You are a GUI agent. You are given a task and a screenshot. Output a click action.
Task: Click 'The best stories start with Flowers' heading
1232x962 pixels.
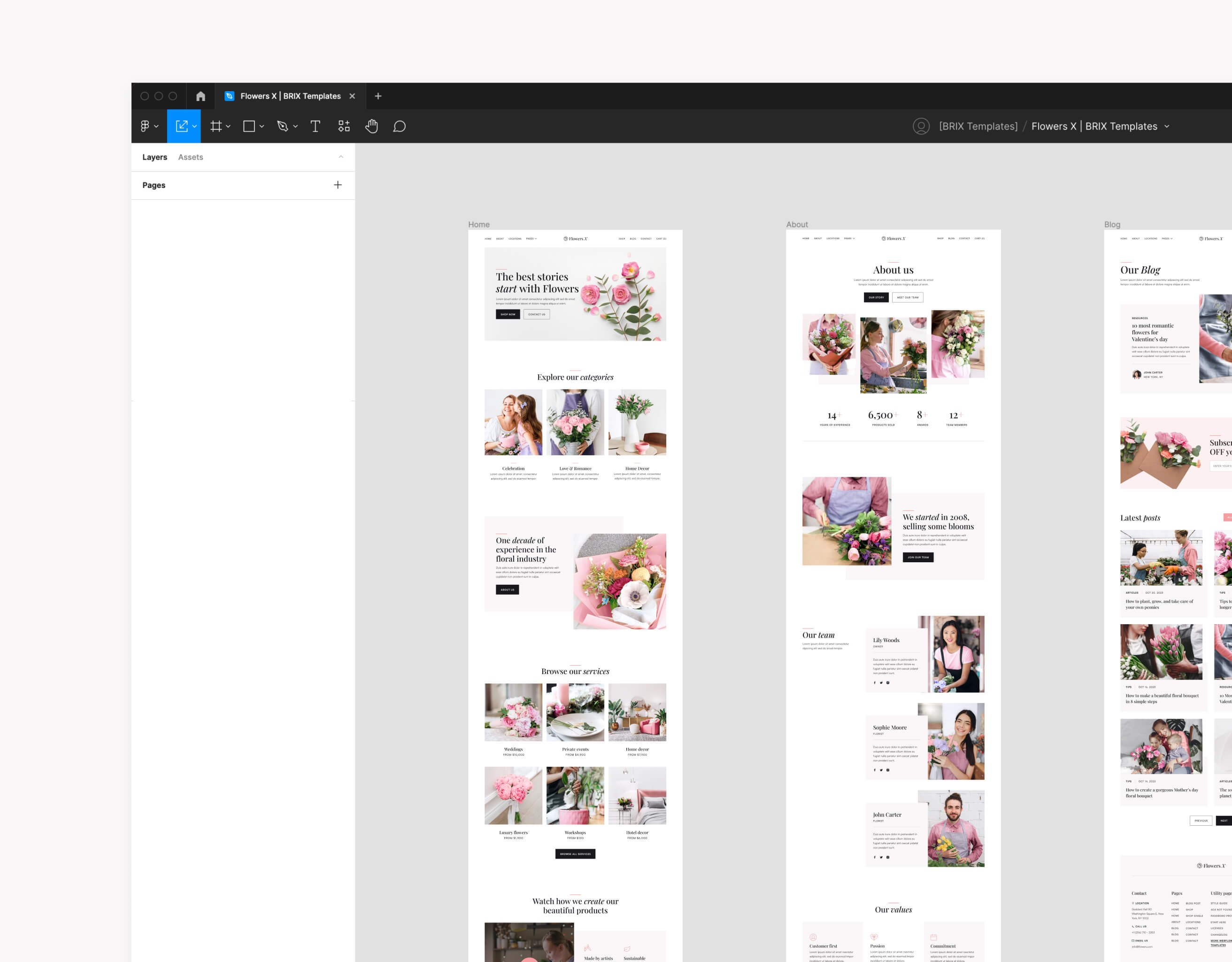point(537,283)
